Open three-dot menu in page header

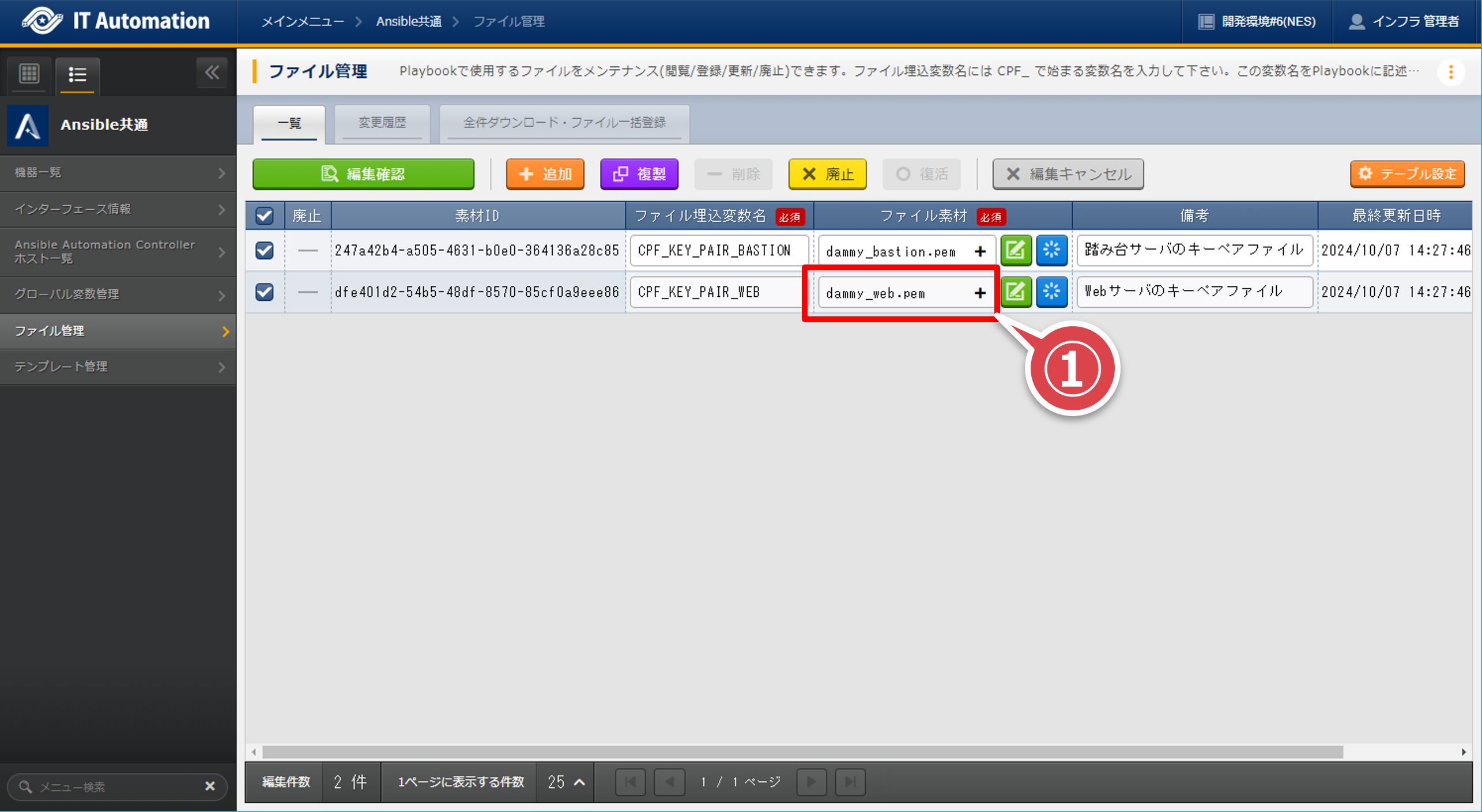click(x=1451, y=72)
